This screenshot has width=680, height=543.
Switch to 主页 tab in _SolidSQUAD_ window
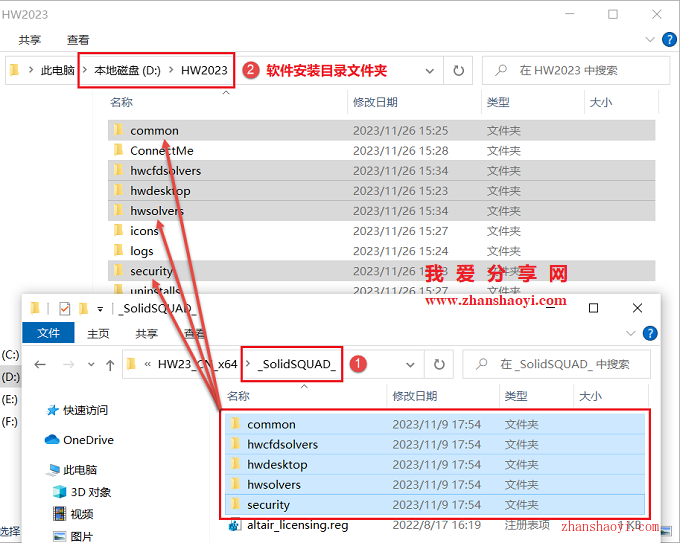(98, 333)
